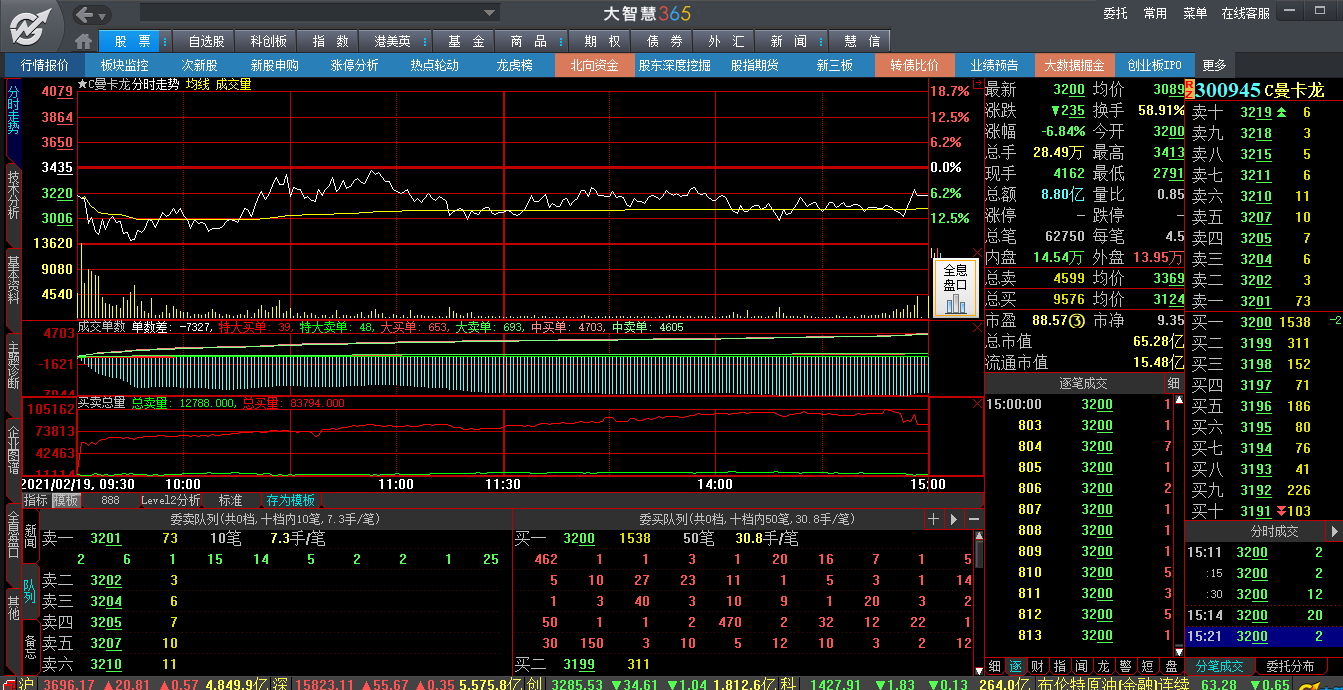Select the 财 bottom mini-tab
The width and height of the screenshot is (1343, 690).
tap(1037, 666)
